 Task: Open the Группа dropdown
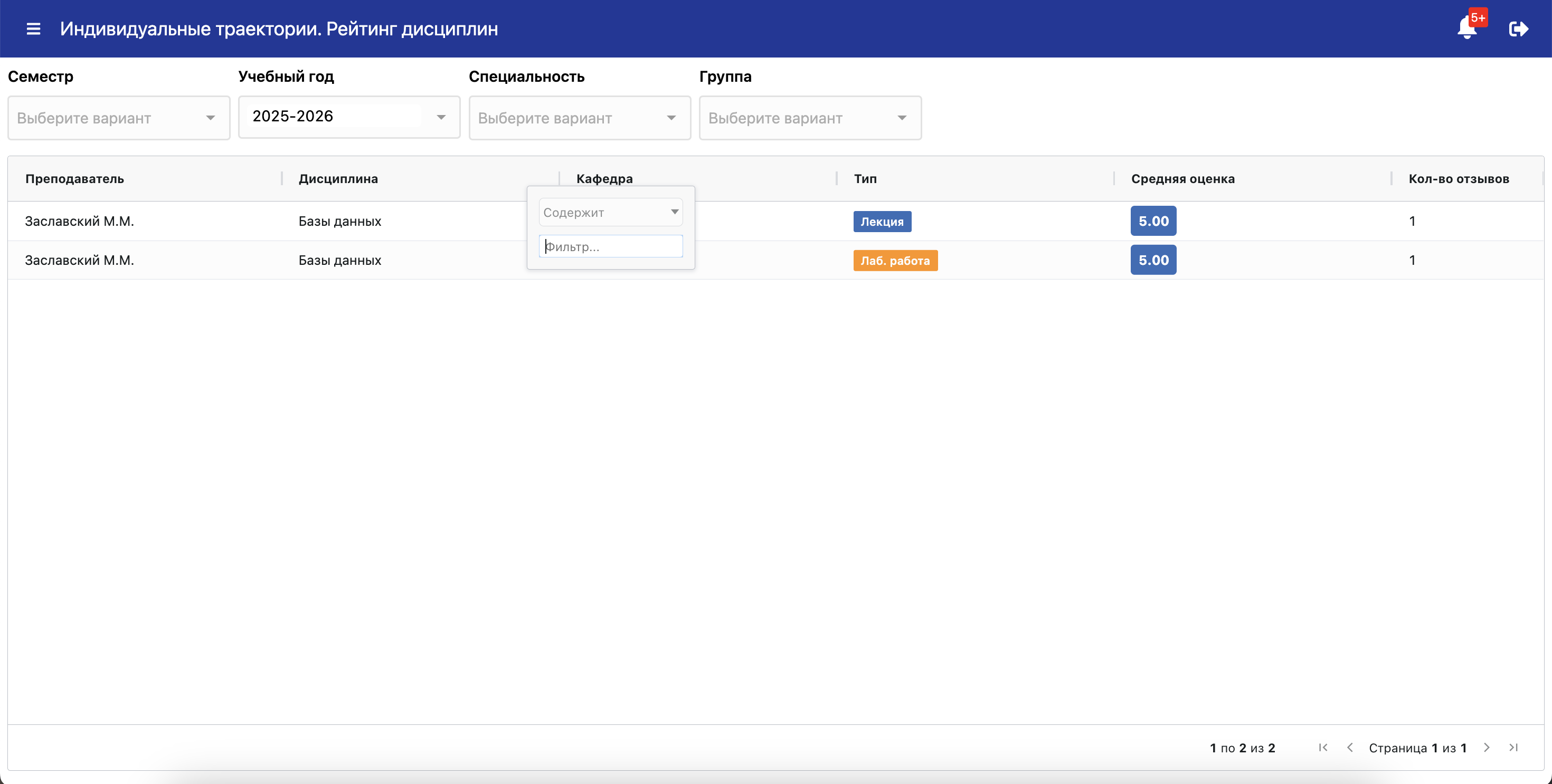click(810, 118)
